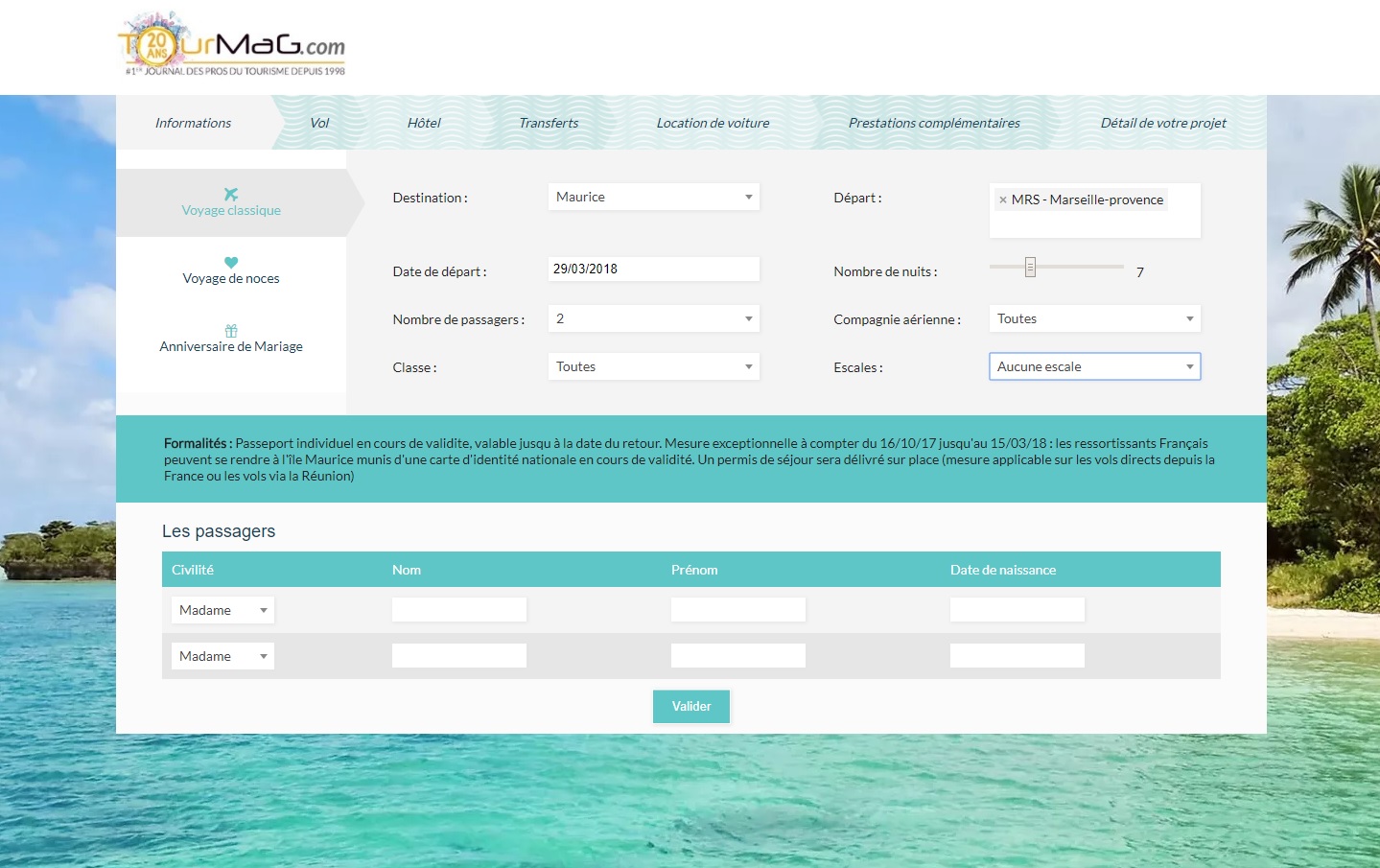Expand the Compagnie aérienne dropdown

[1094, 319]
